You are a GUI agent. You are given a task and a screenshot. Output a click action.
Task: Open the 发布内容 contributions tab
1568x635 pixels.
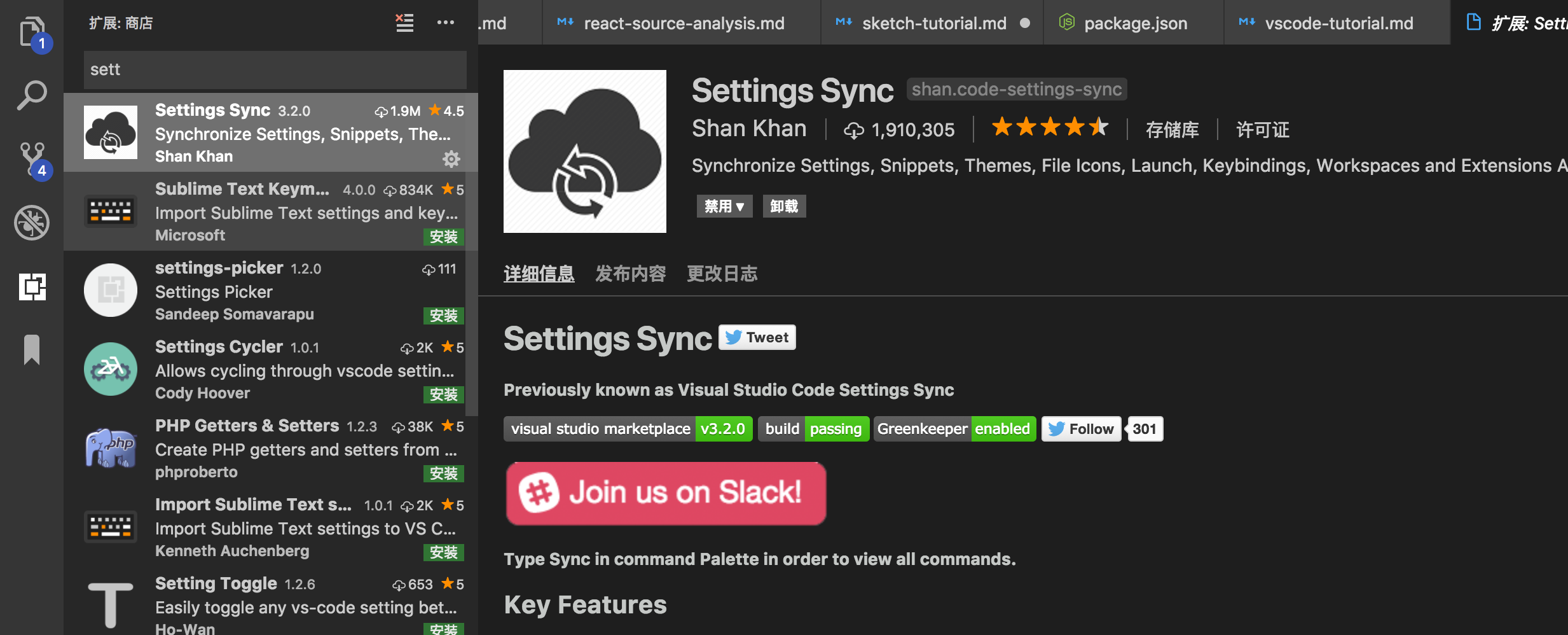click(x=630, y=274)
